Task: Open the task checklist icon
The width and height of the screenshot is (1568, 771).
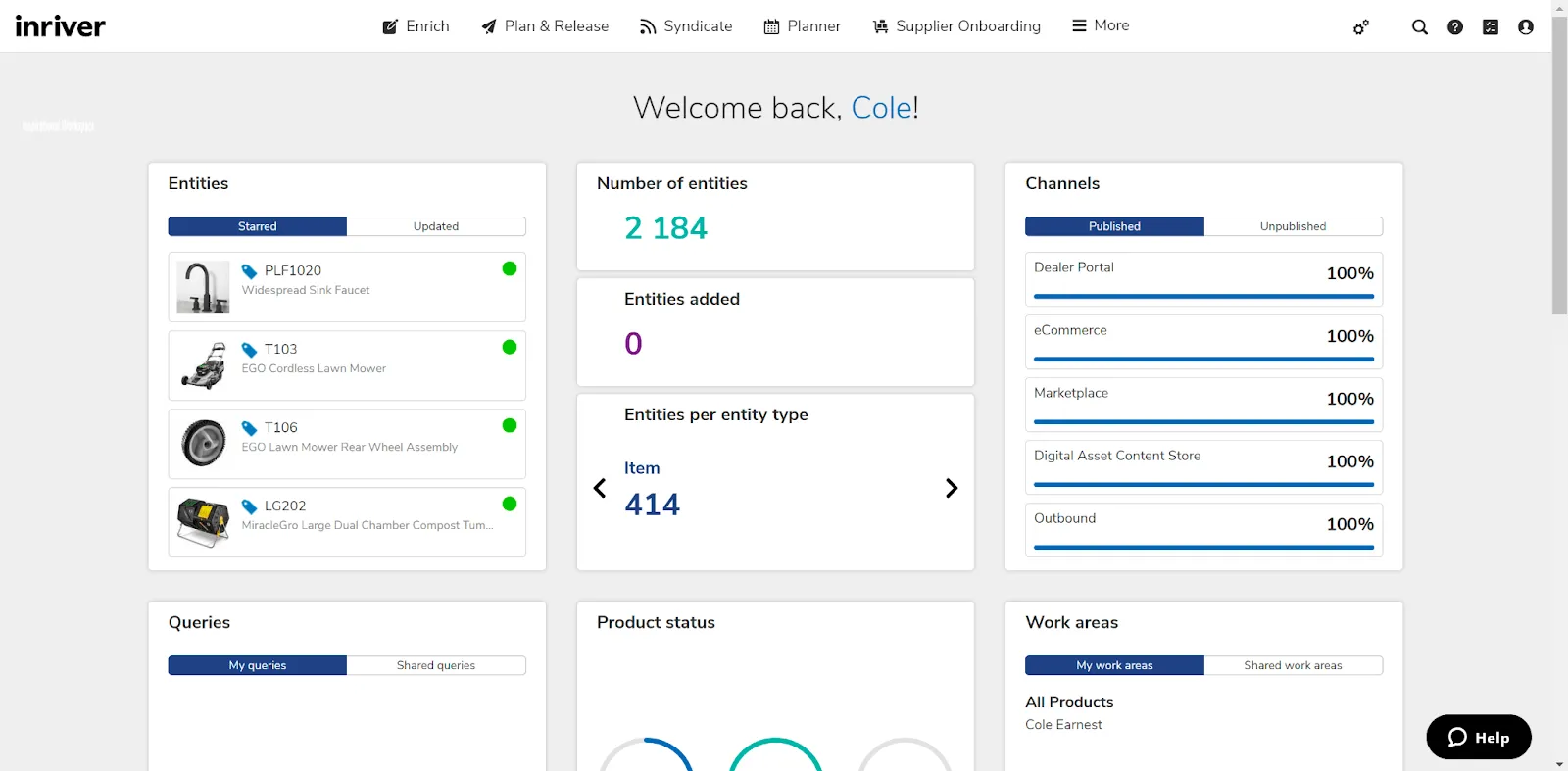Action: coord(1491,27)
